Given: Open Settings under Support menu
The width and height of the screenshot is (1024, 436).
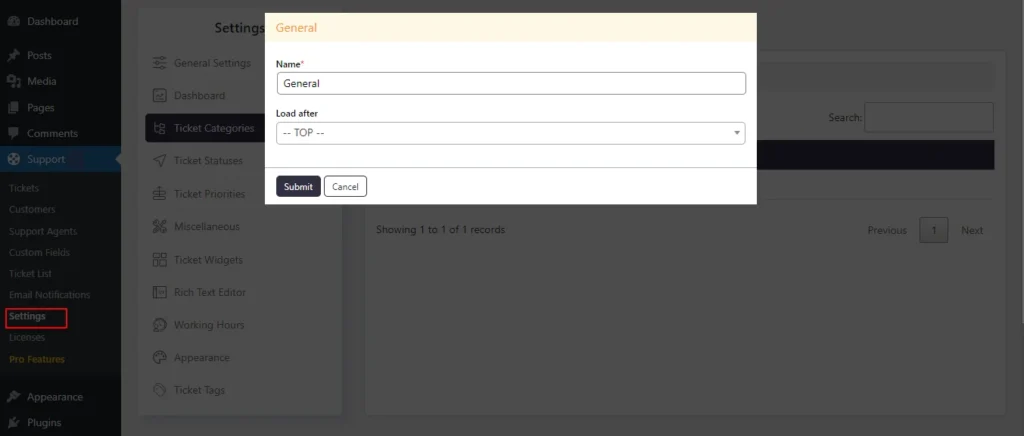Looking at the screenshot, I should 27,317.
